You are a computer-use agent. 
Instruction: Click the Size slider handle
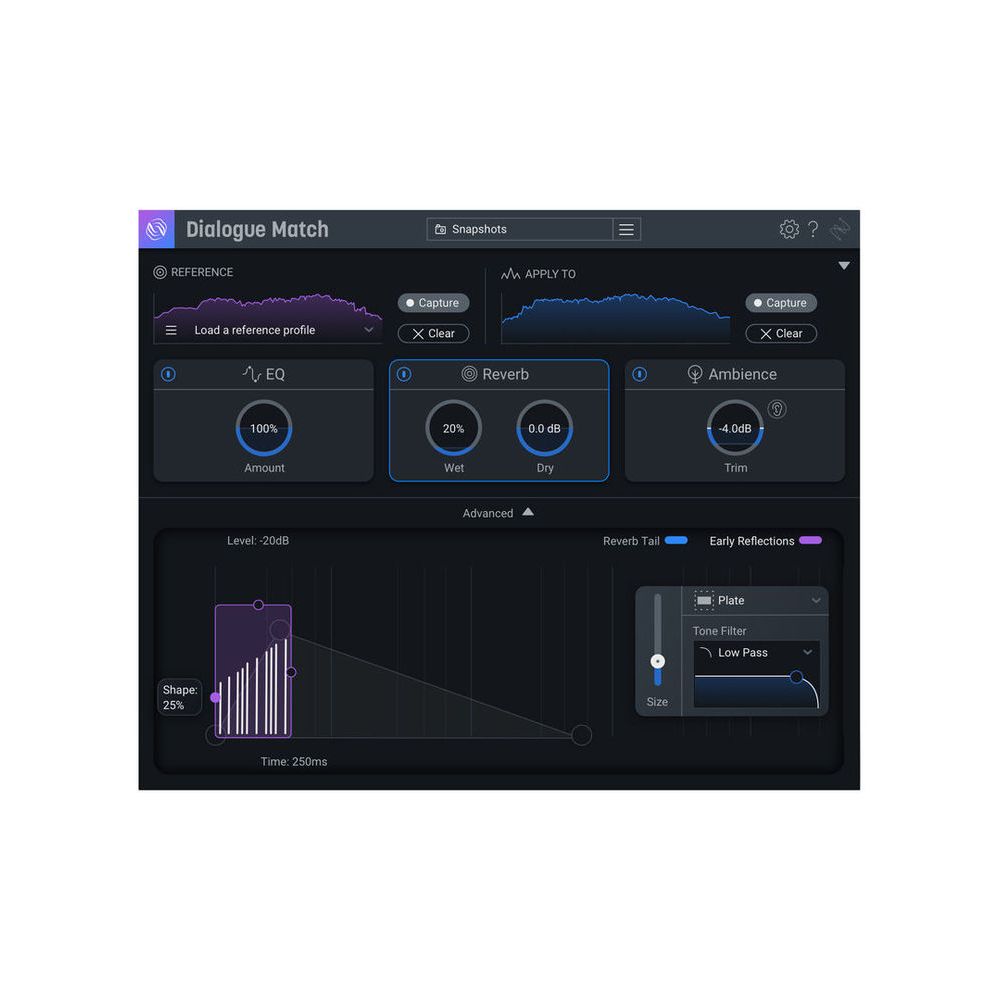coord(657,662)
